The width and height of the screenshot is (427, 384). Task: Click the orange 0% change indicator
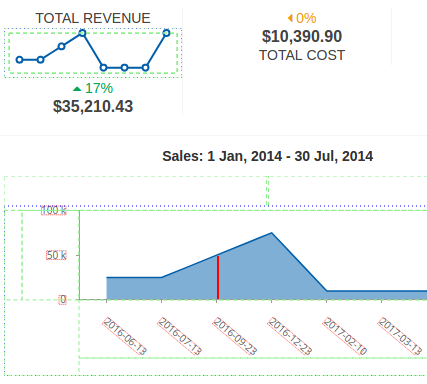point(302,18)
